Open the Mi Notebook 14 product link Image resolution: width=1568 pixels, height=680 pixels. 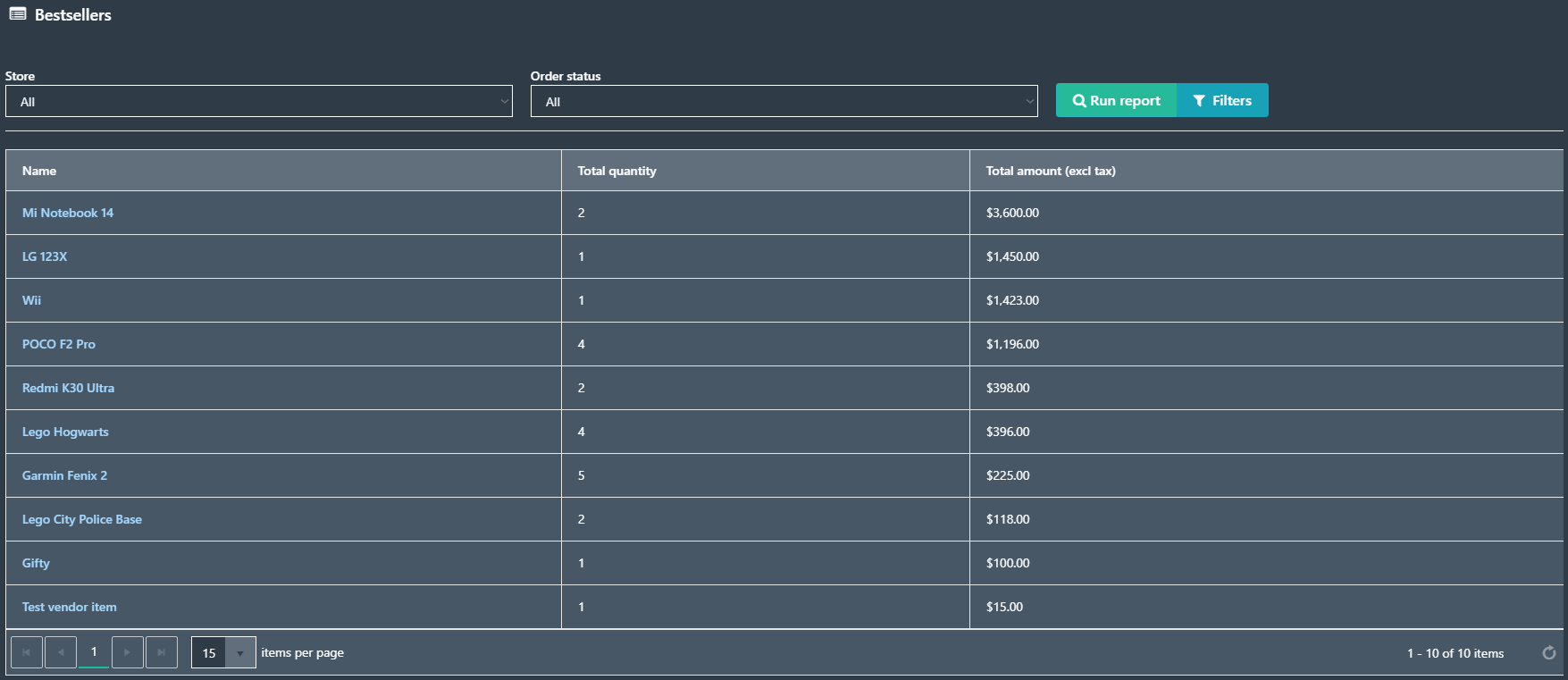pos(68,213)
